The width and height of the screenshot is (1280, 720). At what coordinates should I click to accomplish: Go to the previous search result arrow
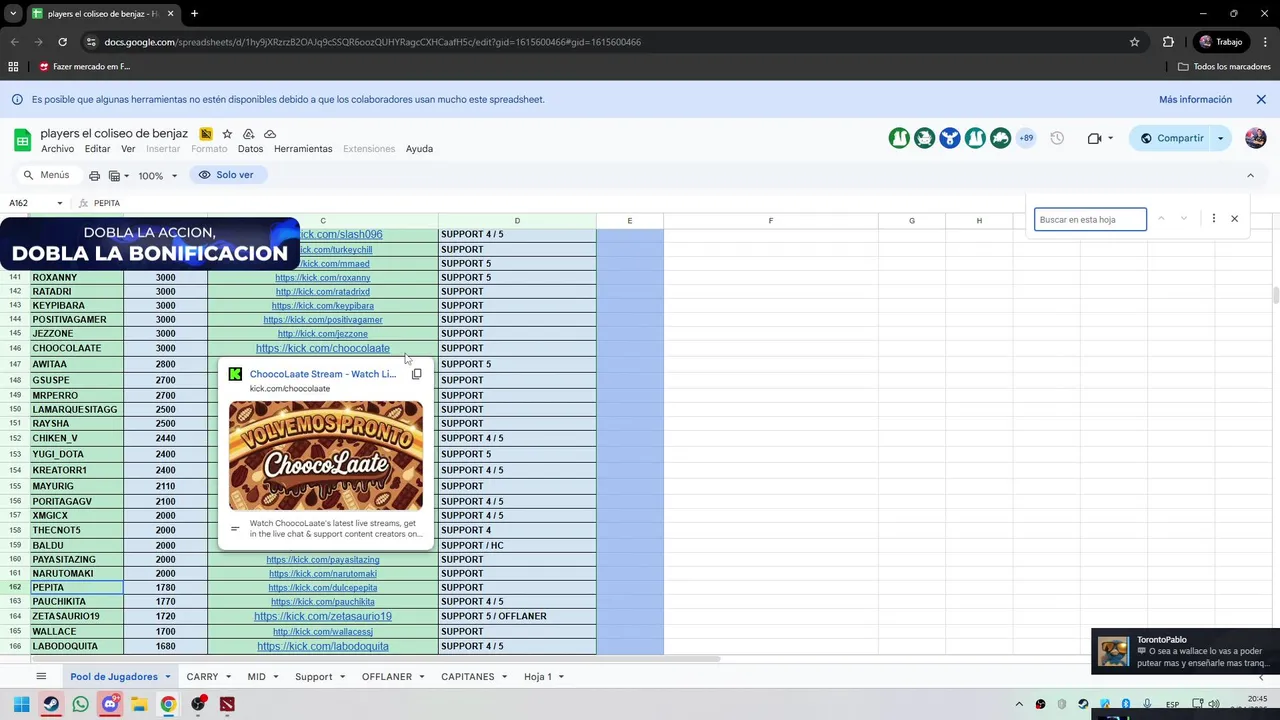1161,219
